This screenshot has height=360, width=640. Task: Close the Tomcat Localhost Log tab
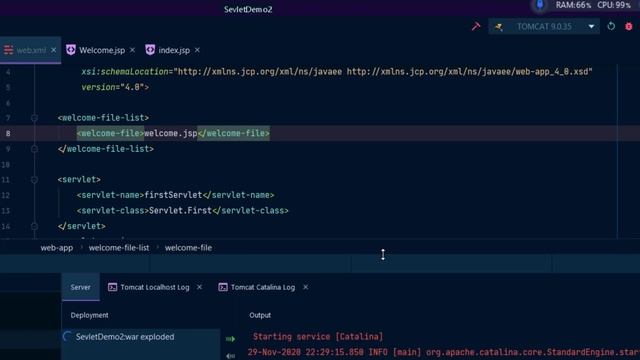199,287
